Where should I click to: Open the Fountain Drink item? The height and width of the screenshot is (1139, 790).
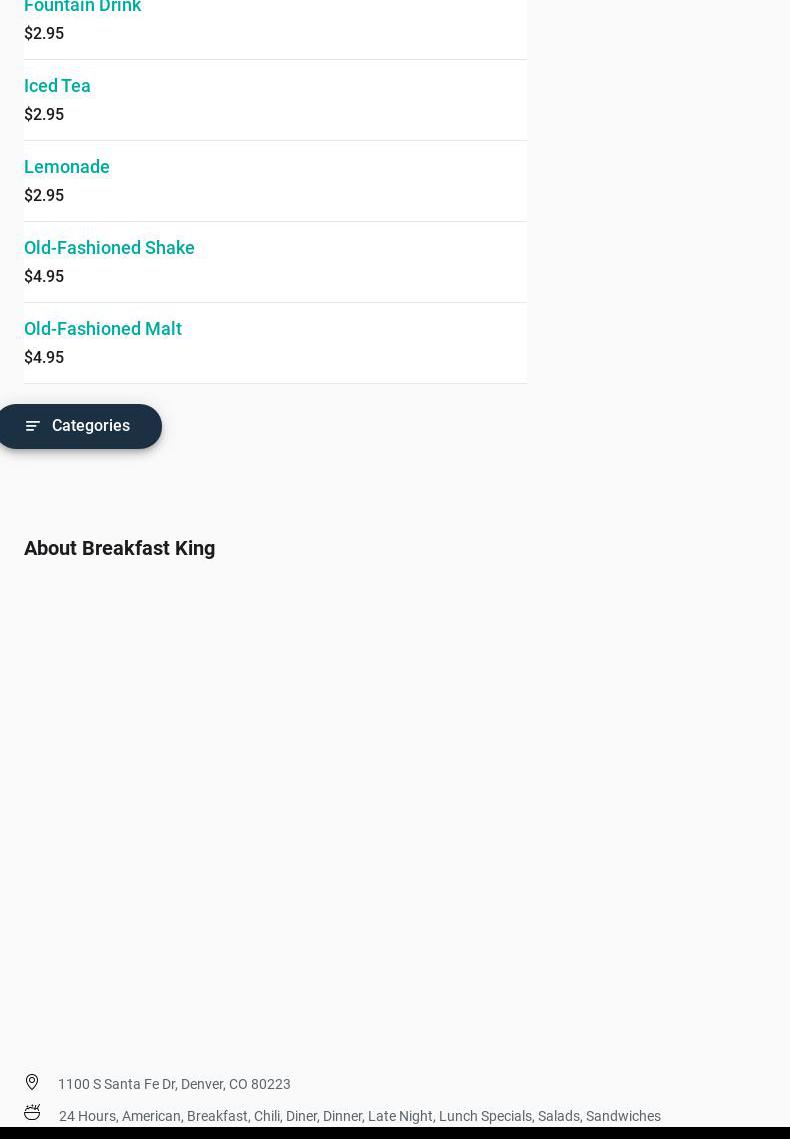pyautogui.click(x=83, y=7)
